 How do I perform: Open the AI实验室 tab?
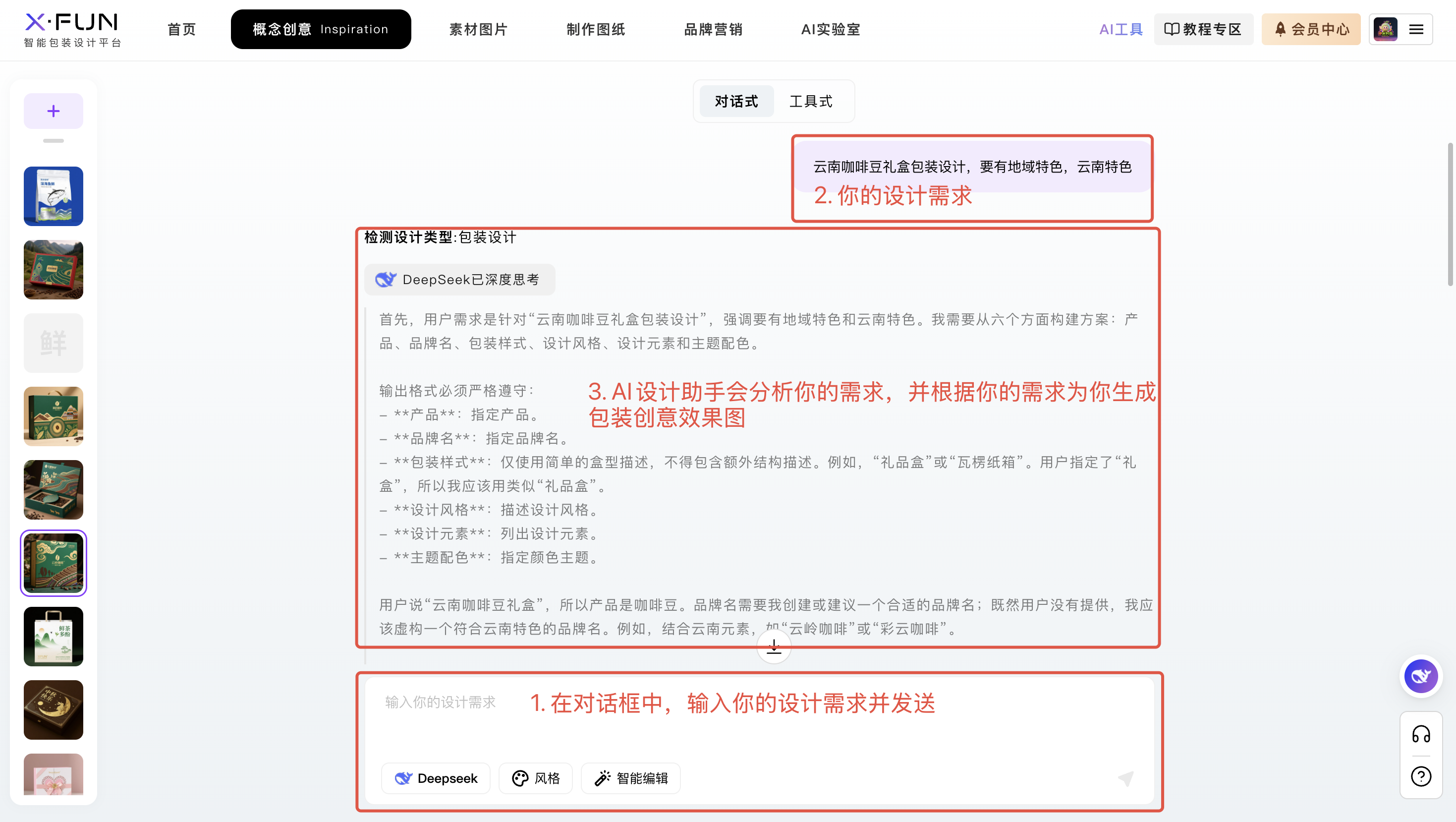(830, 29)
